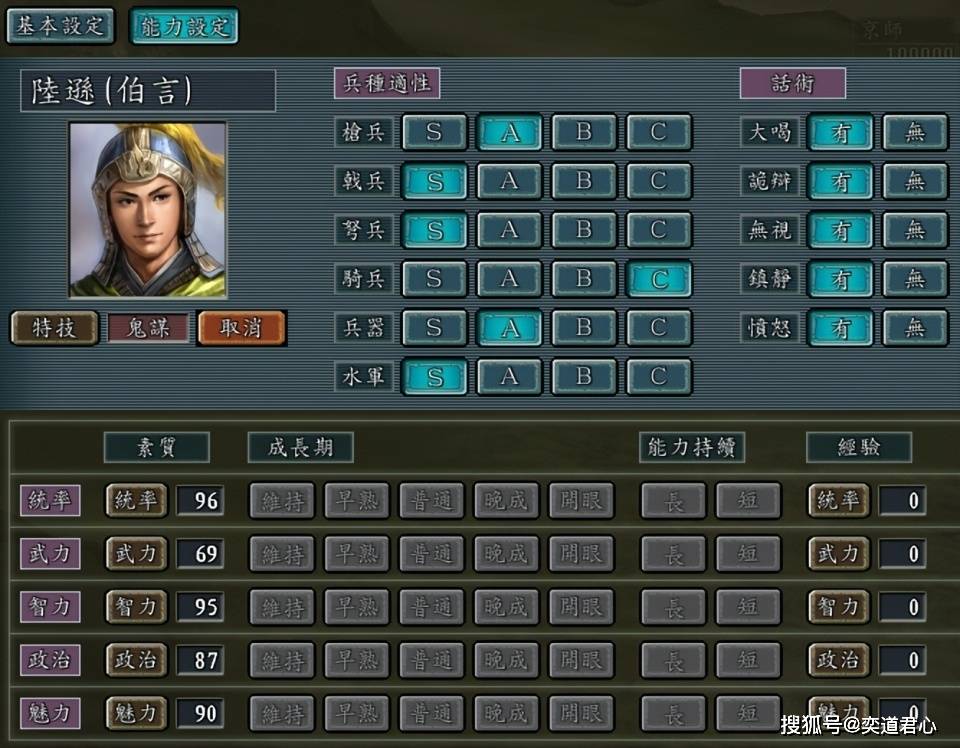Click the 統率 experience button
960x748 pixels.
[838, 501]
